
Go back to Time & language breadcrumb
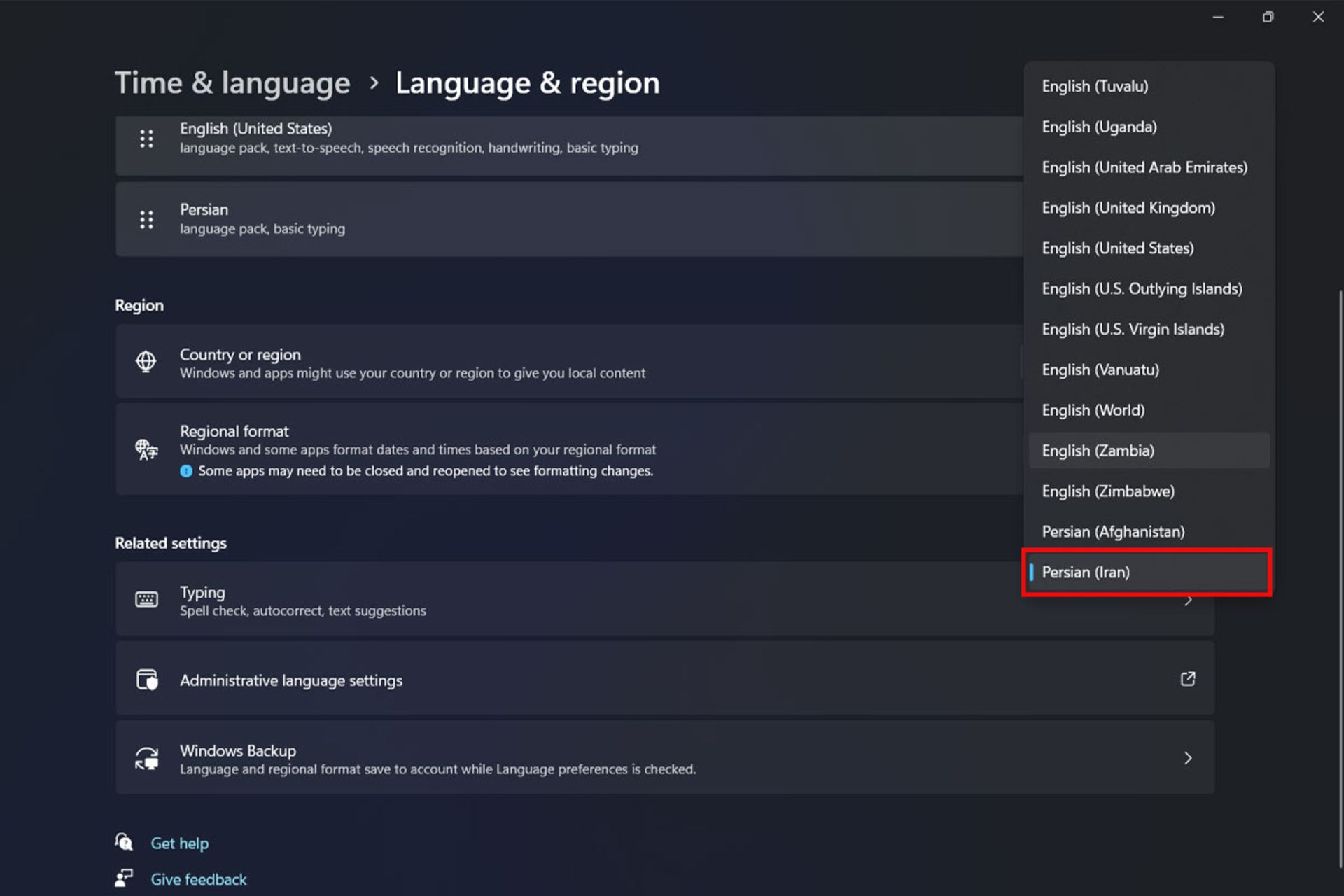click(232, 83)
